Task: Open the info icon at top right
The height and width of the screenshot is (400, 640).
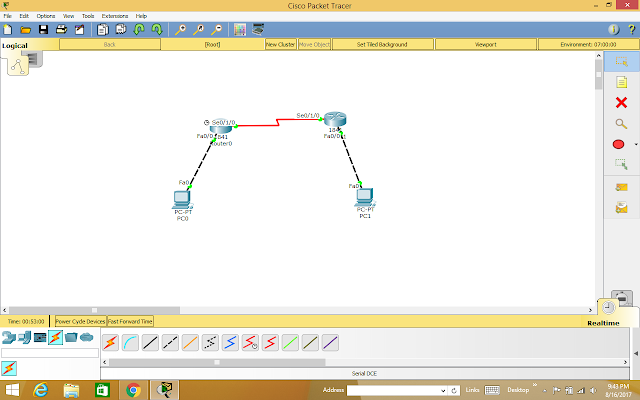Action: pyautogui.click(x=613, y=29)
